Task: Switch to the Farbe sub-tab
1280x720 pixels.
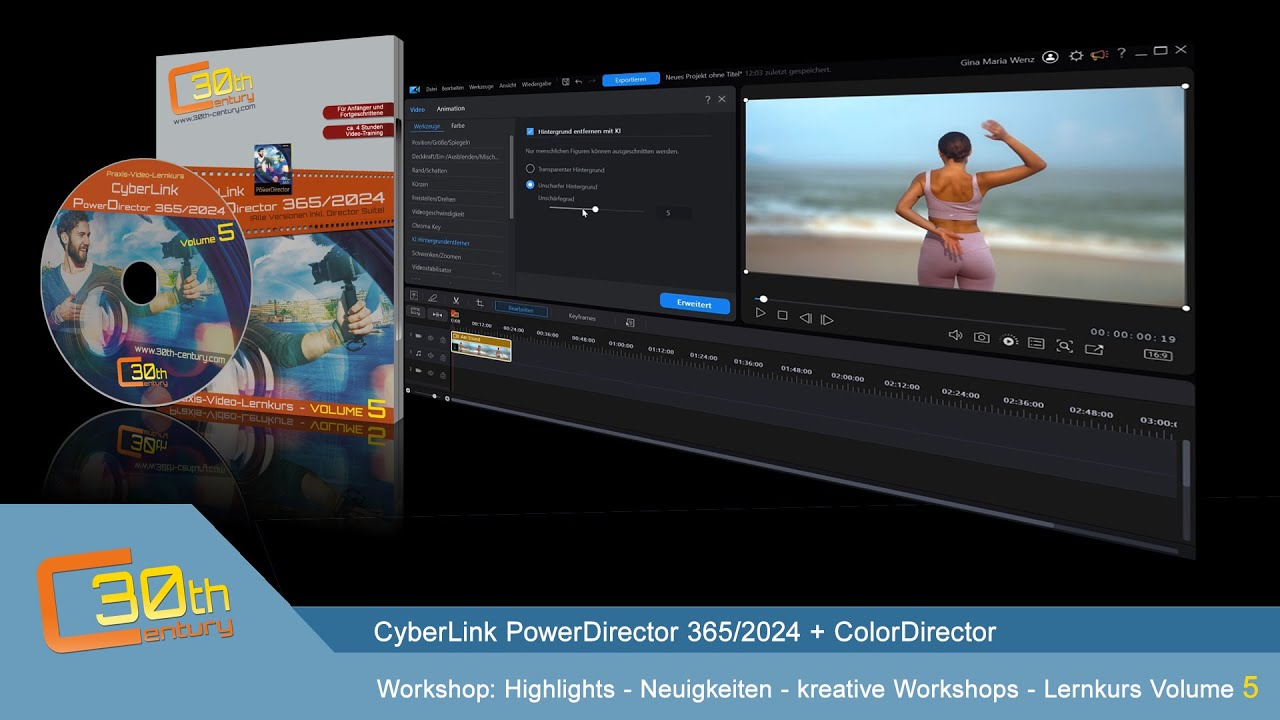Action: (458, 126)
